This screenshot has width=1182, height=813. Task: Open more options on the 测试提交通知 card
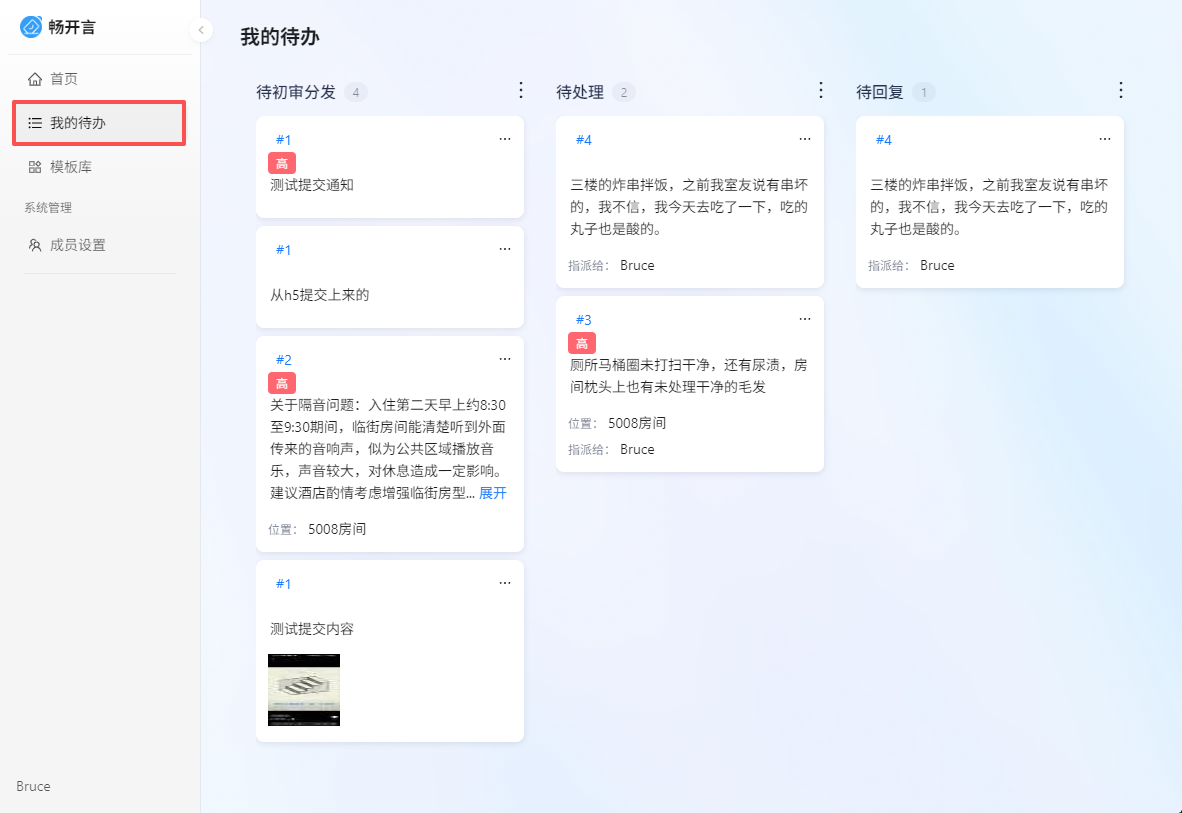pyautogui.click(x=505, y=140)
